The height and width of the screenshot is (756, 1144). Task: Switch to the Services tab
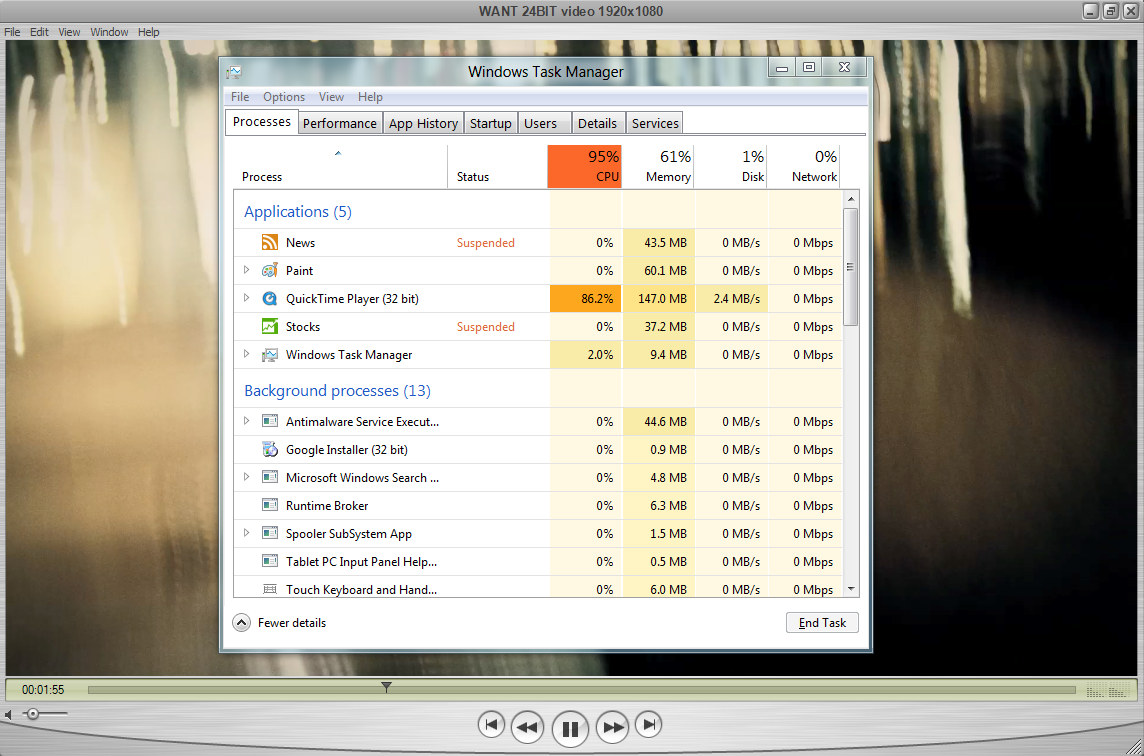pos(655,123)
